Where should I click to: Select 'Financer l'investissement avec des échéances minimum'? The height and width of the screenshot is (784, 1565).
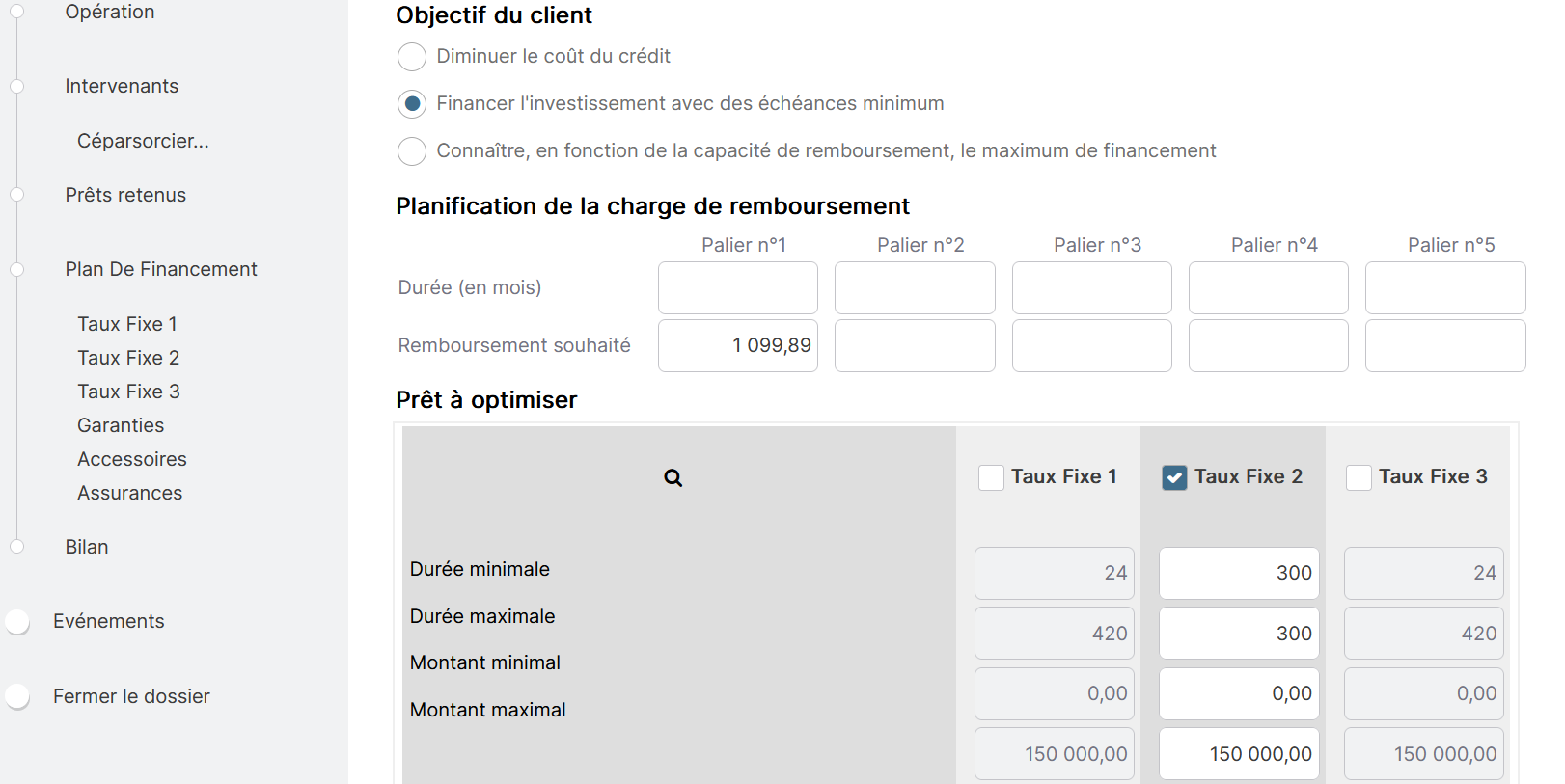click(412, 104)
